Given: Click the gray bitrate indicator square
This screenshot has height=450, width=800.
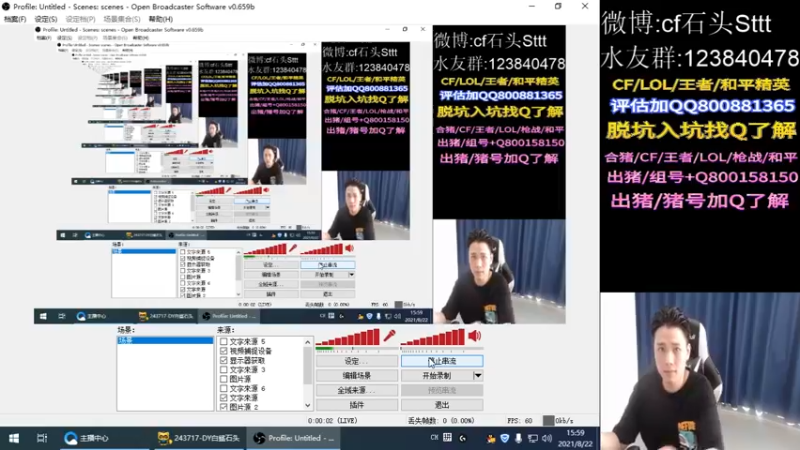Looking at the screenshot, I should pyautogui.click(x=548, y=421).
